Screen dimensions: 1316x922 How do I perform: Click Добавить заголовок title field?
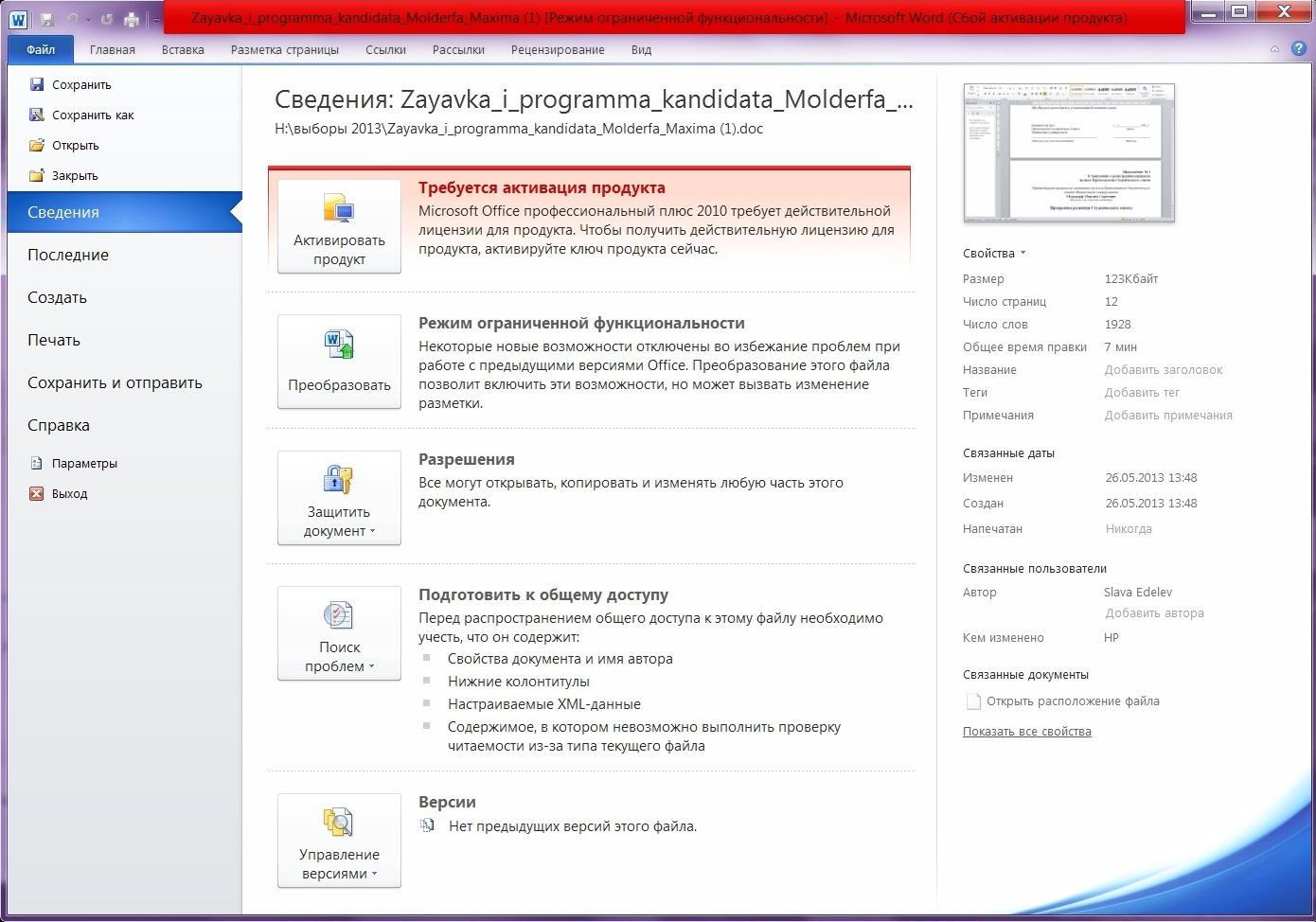point(1164,370)
